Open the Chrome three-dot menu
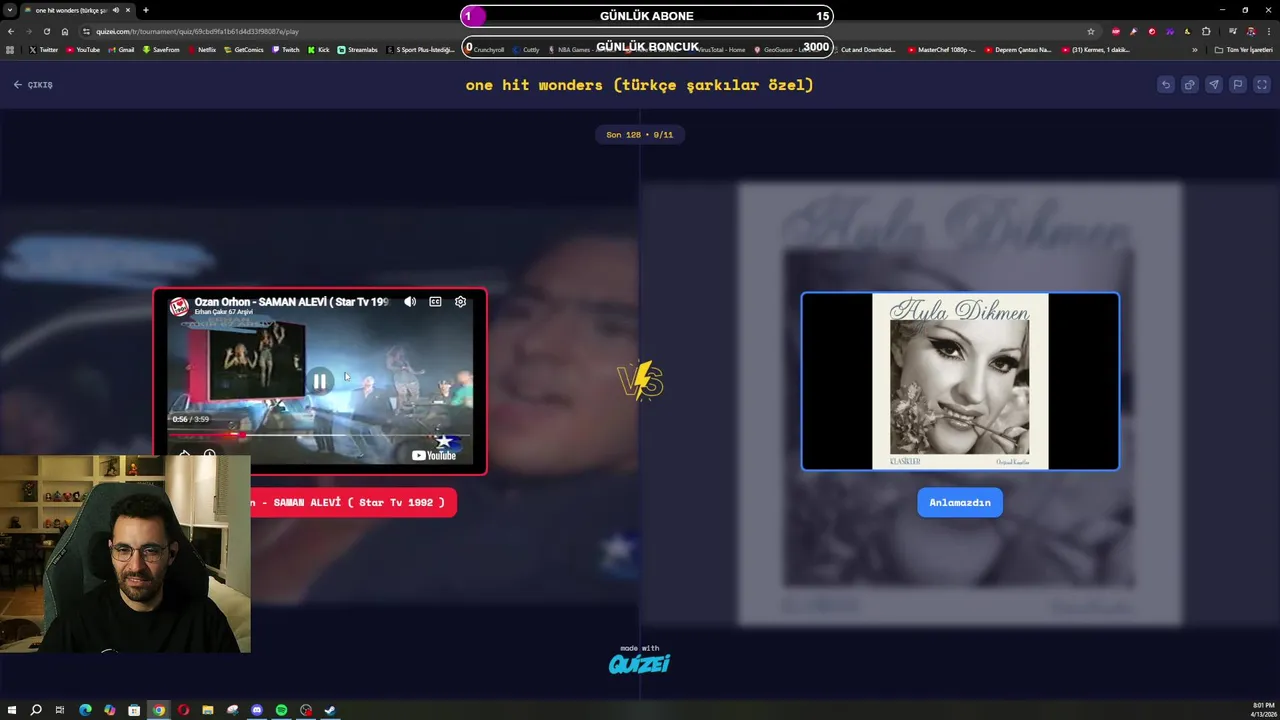Image resolution: width=1280 pixels, height=720 pixels. coord(1268,31)
